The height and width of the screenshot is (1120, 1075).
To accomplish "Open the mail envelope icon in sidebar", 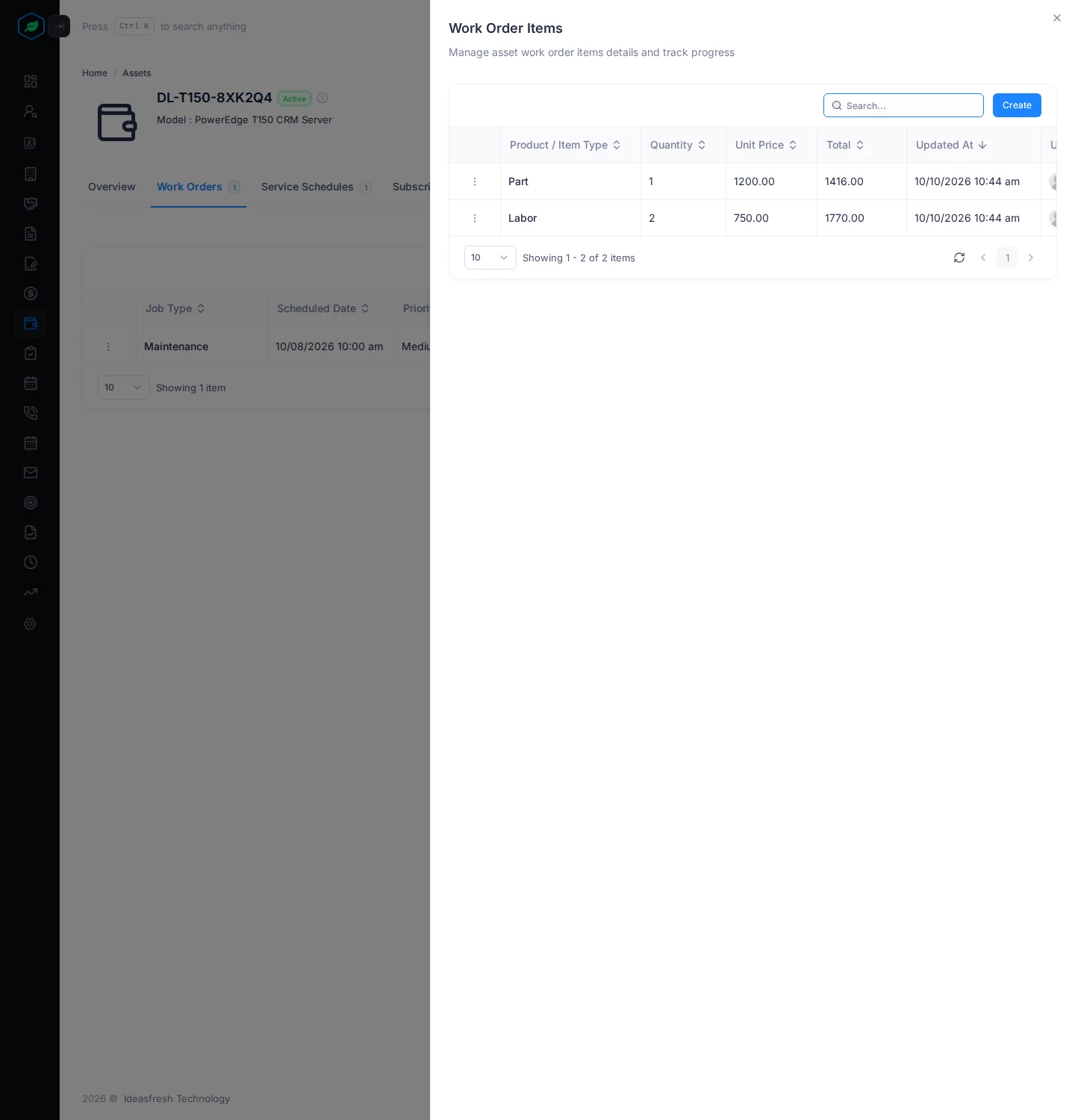I will point(31,473).
